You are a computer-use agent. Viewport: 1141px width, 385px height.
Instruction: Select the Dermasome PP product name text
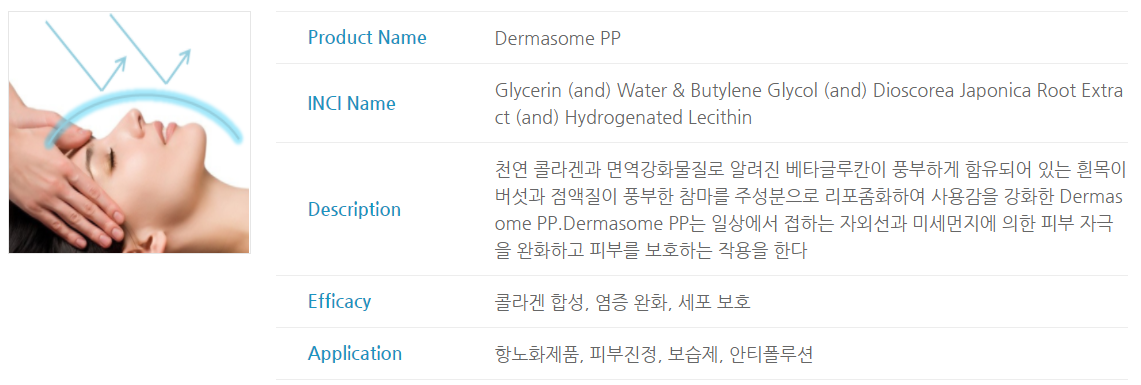557,38
